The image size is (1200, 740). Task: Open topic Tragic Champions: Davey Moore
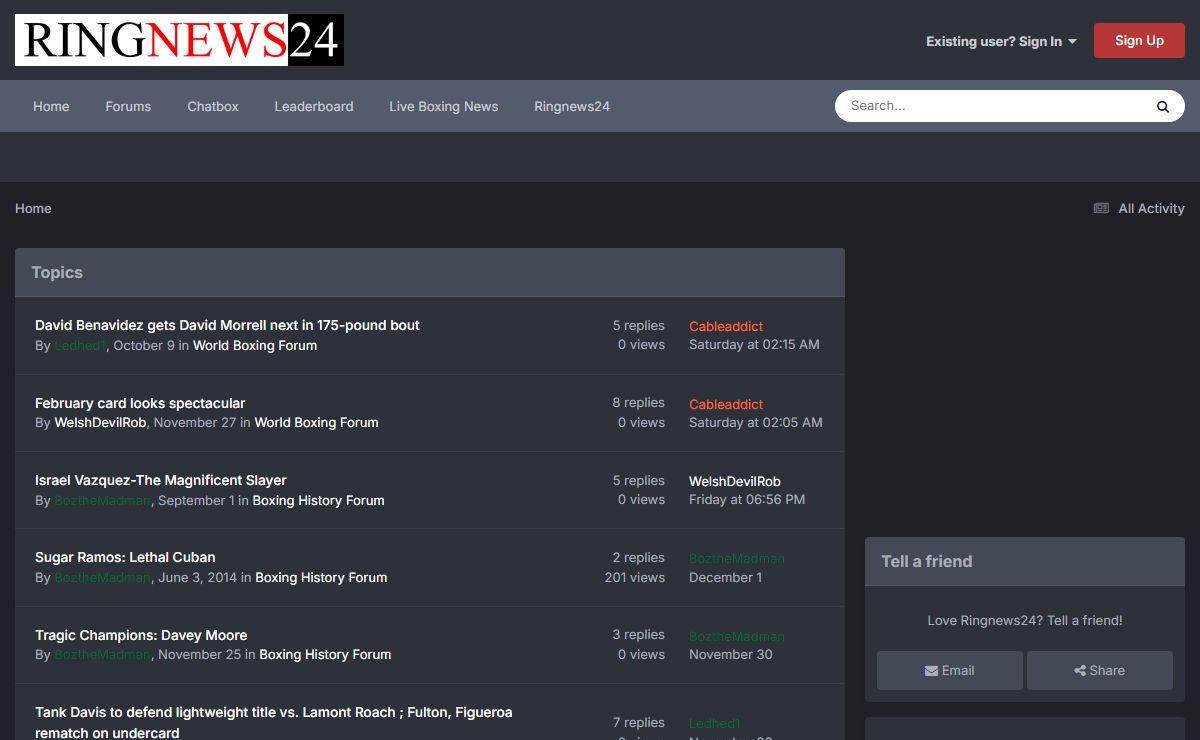141,635
